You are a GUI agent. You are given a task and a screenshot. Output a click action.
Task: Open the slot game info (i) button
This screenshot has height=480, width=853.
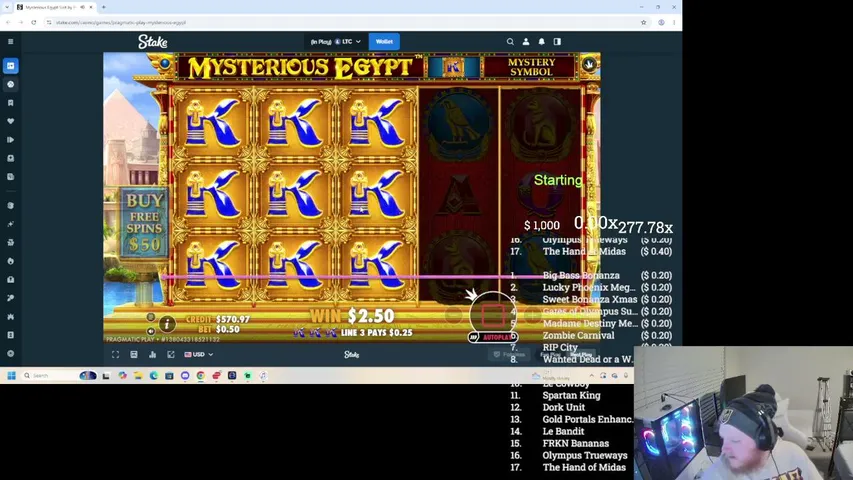pos(167,324)
